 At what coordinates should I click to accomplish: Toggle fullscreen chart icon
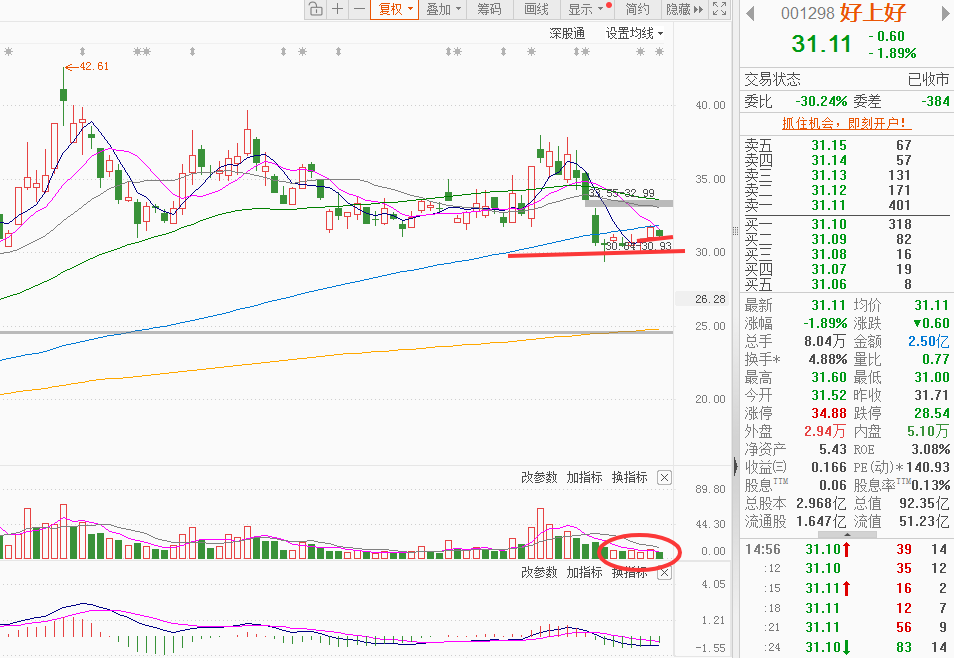[720, 9]
